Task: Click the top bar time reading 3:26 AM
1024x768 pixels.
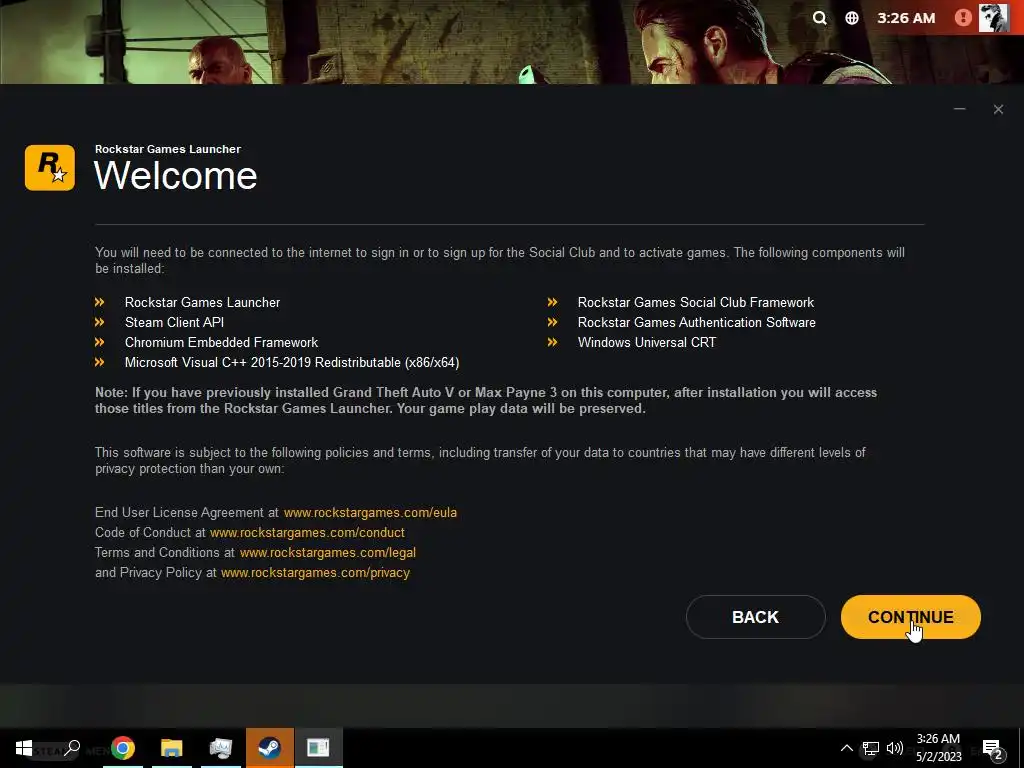Action: tap(906, 18)
